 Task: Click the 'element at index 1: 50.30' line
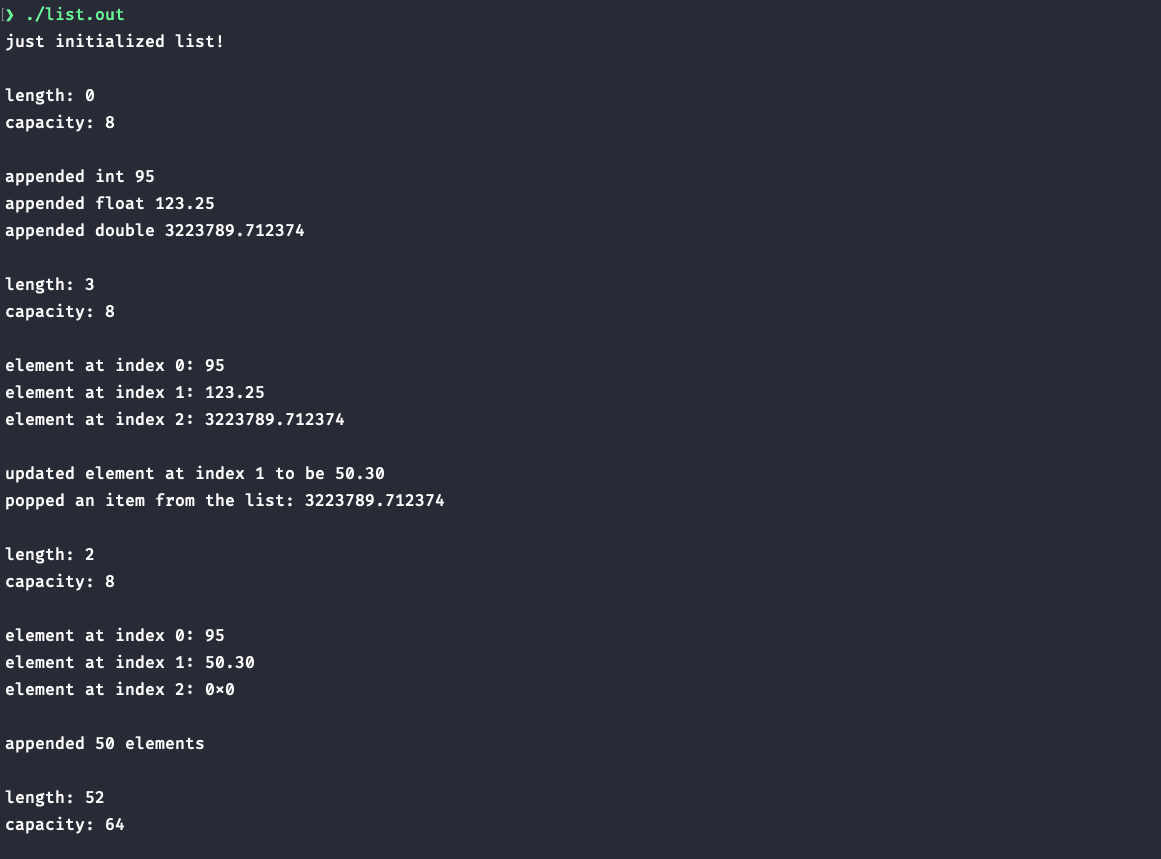click(x=130, y=663)
